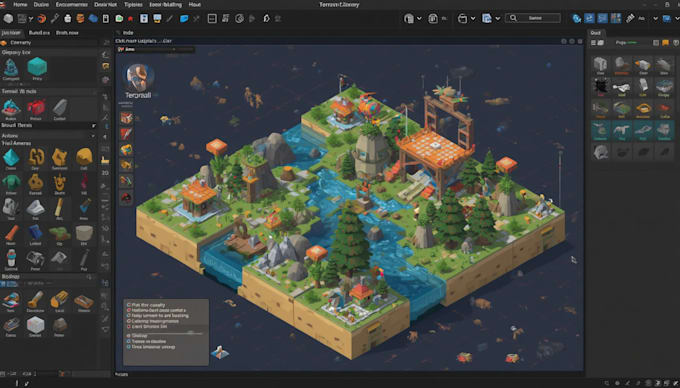Select the white cube asset in bottom-left section
This screenshot has width=680, height=388.
coord(35,324)
